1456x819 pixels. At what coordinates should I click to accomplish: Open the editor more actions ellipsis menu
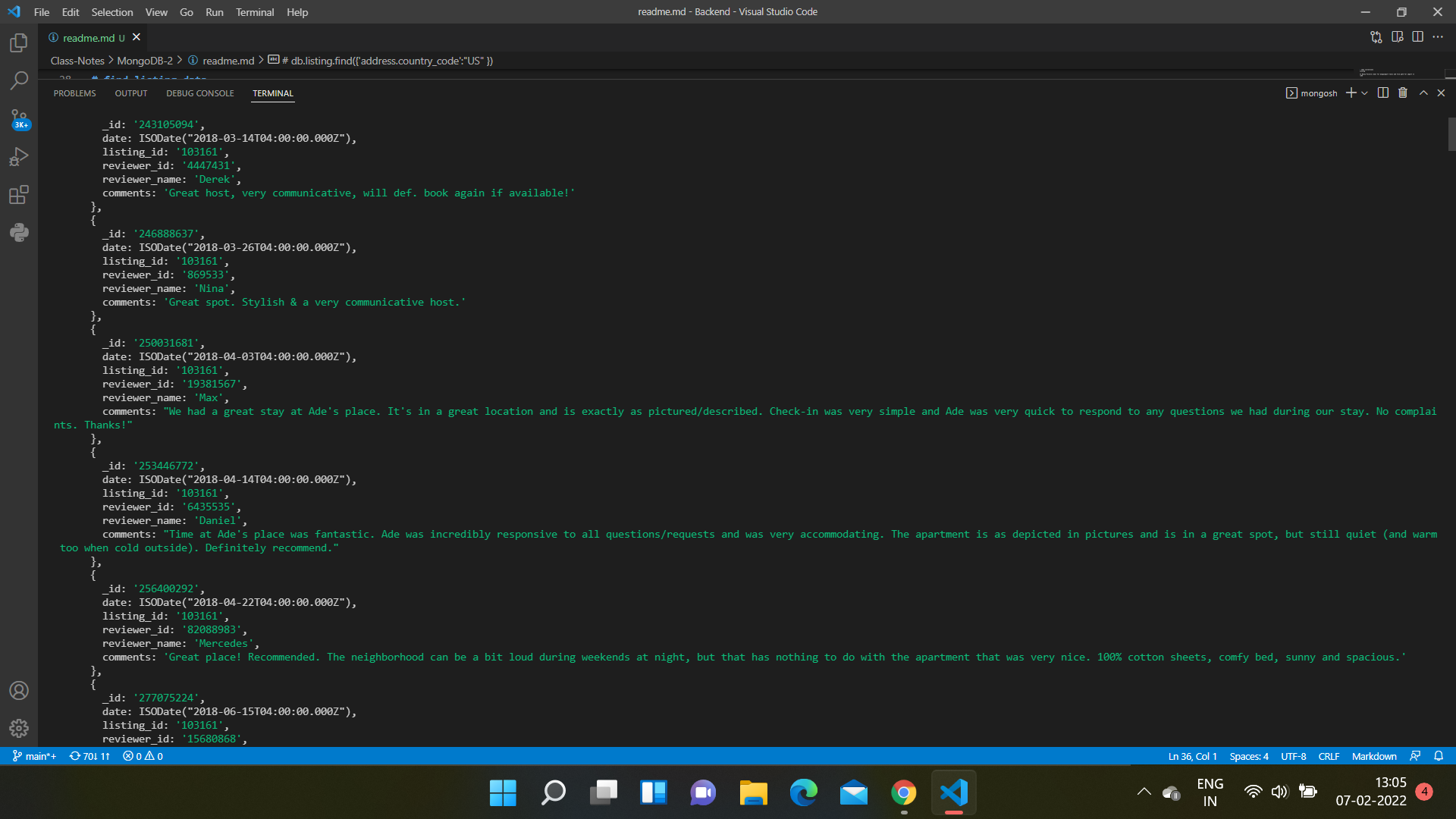(x=1439, y=36)
